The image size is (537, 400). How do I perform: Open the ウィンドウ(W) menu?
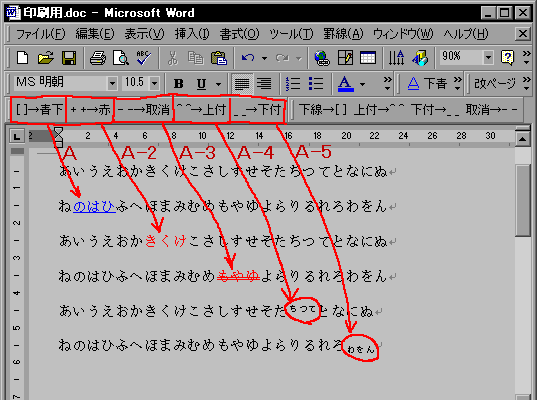(x=403, y=34)
